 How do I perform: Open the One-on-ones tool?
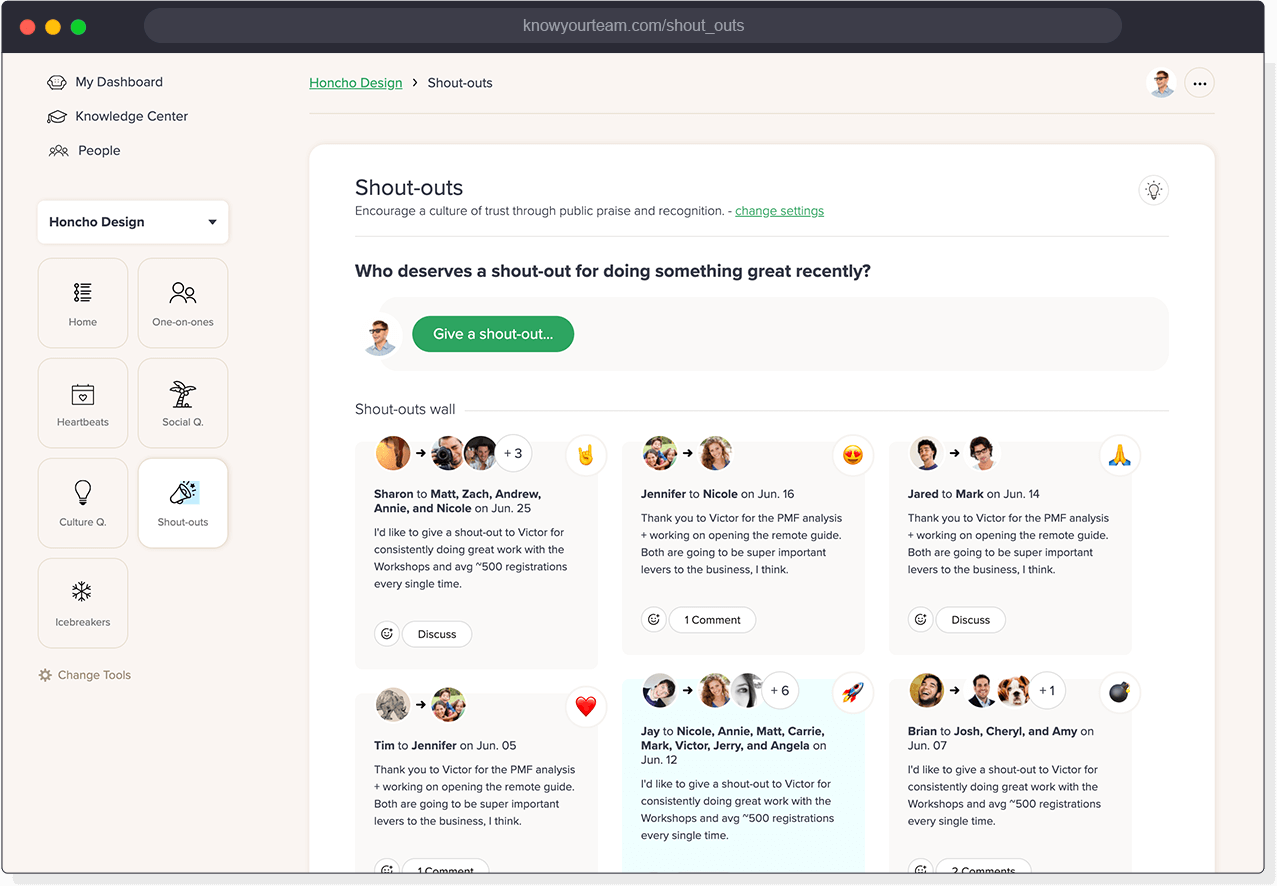pos(183,303)
